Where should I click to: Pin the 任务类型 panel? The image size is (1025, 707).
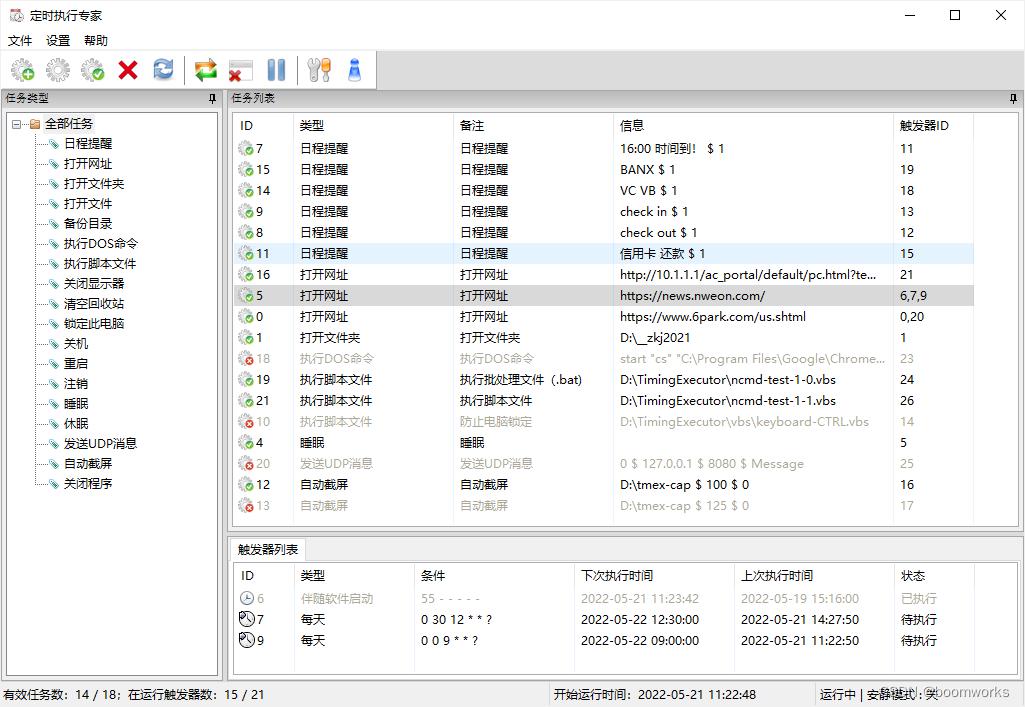(212, 99)
